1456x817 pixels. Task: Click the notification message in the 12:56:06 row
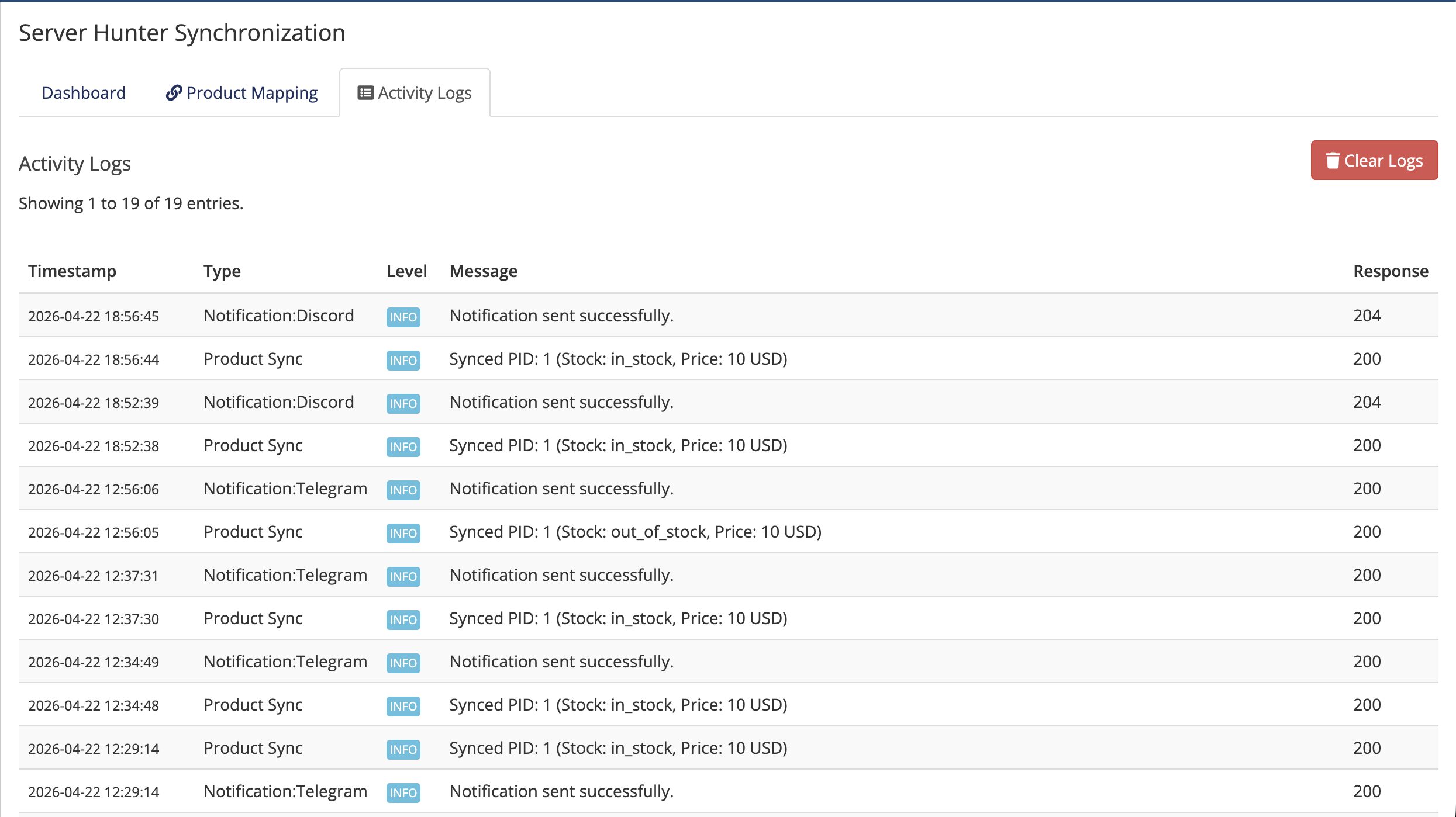(x=561, y=489)
